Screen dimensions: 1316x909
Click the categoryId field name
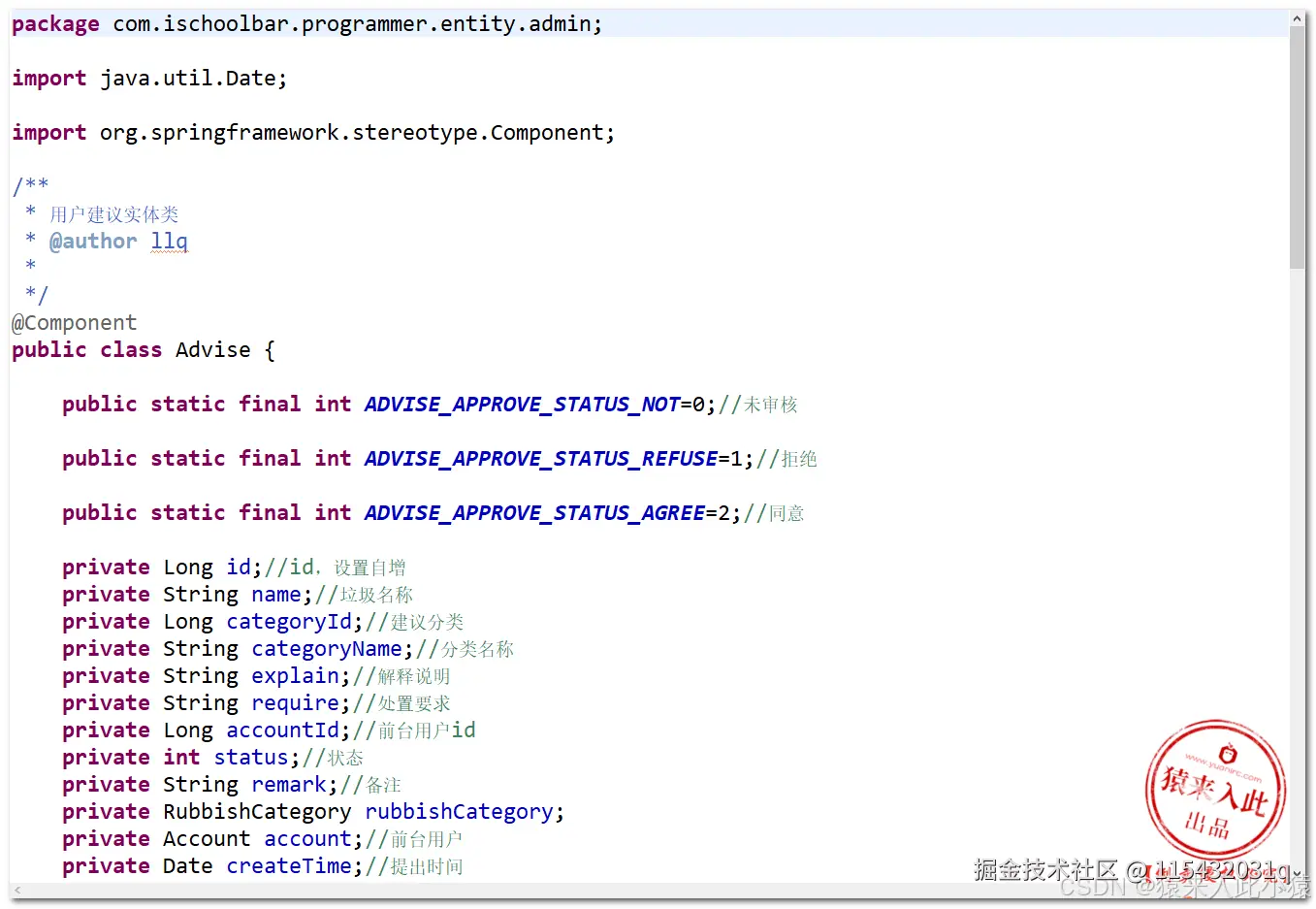click(289, 622)
